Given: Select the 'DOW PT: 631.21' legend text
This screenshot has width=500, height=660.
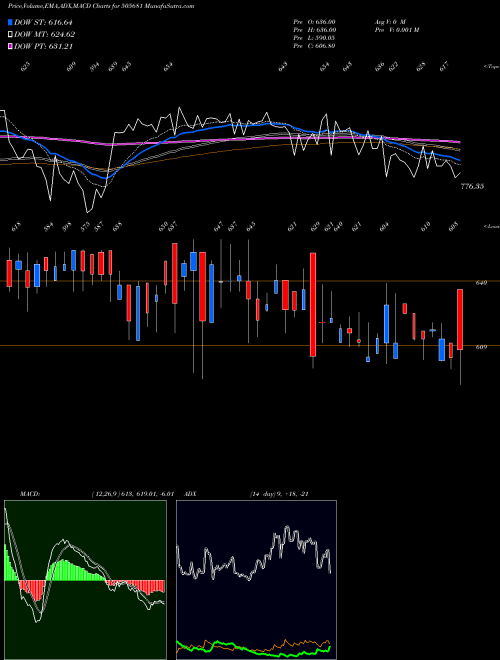Looking at the screenshot, I should pos(43,46).
